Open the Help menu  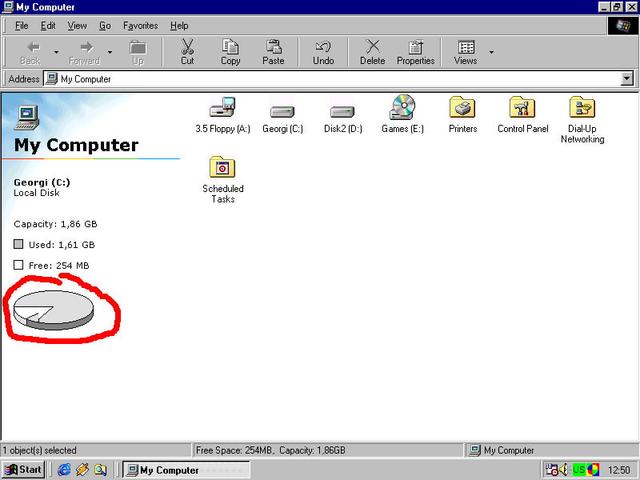[x=179, y=26]
